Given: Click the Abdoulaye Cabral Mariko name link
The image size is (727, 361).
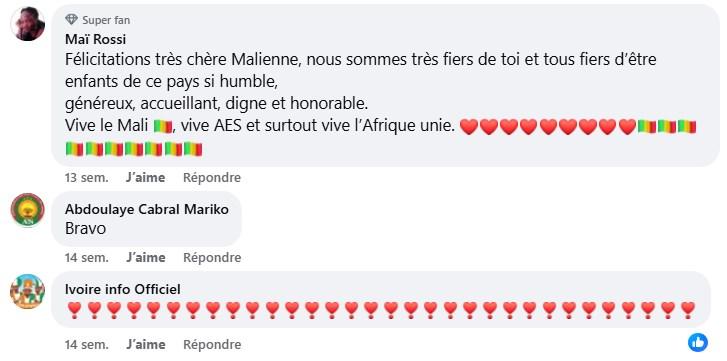Looking at the screenshot, I should coord(147,209).
